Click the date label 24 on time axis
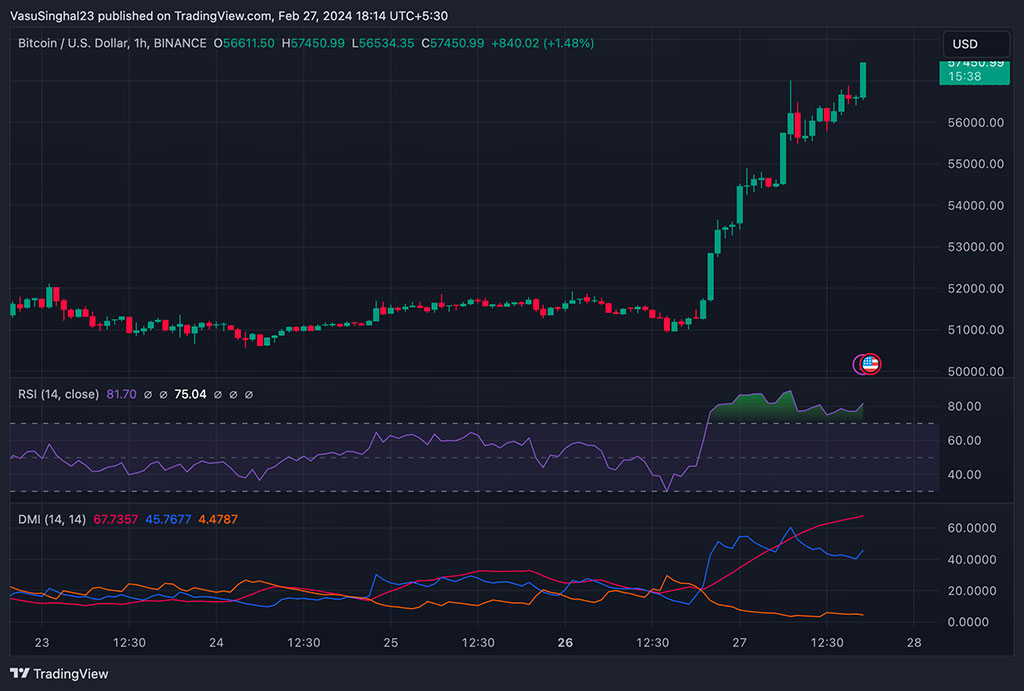1024x691 pixels. 216,643
